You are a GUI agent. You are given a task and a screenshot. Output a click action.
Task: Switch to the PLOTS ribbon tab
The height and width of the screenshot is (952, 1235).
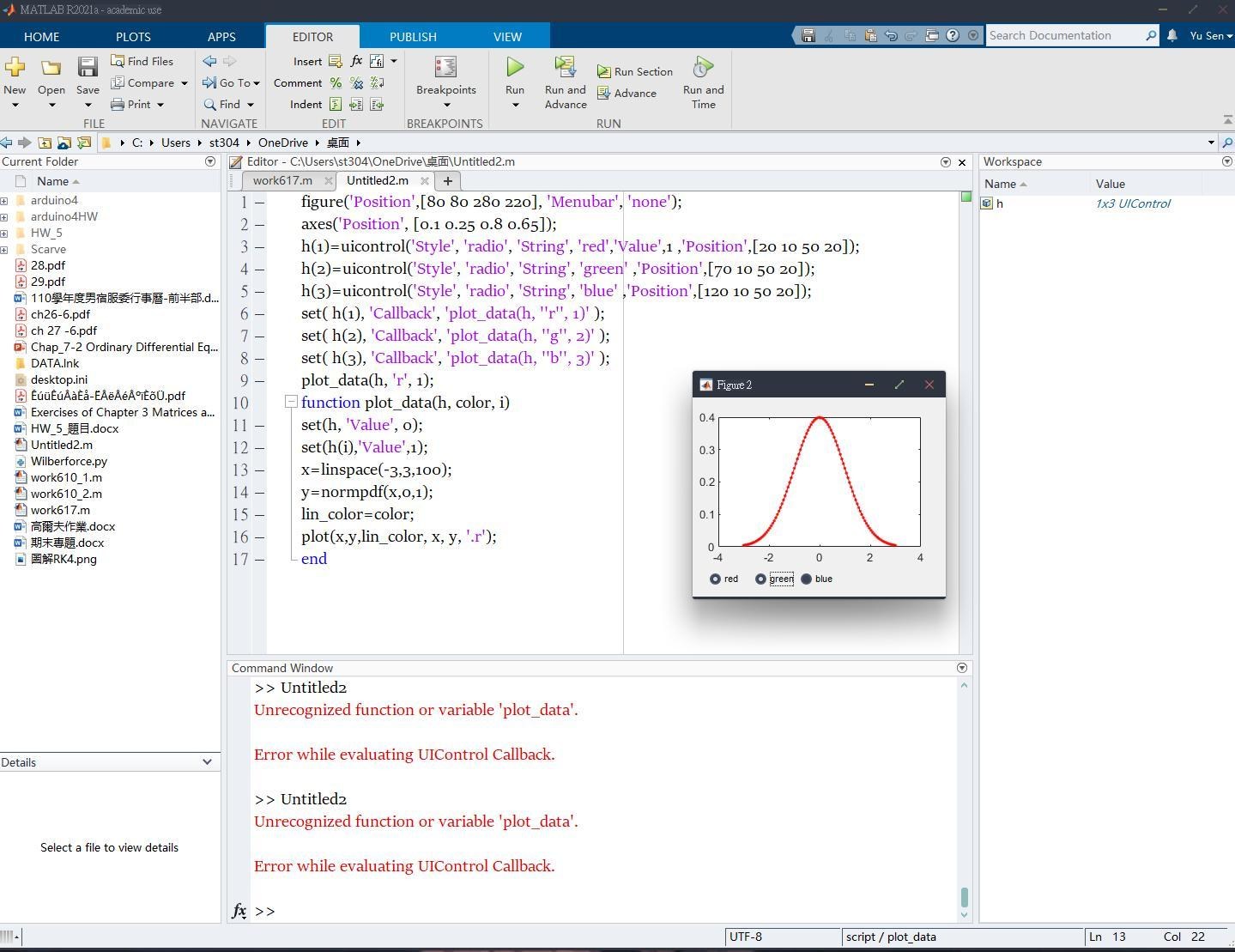tap(133, 36)
